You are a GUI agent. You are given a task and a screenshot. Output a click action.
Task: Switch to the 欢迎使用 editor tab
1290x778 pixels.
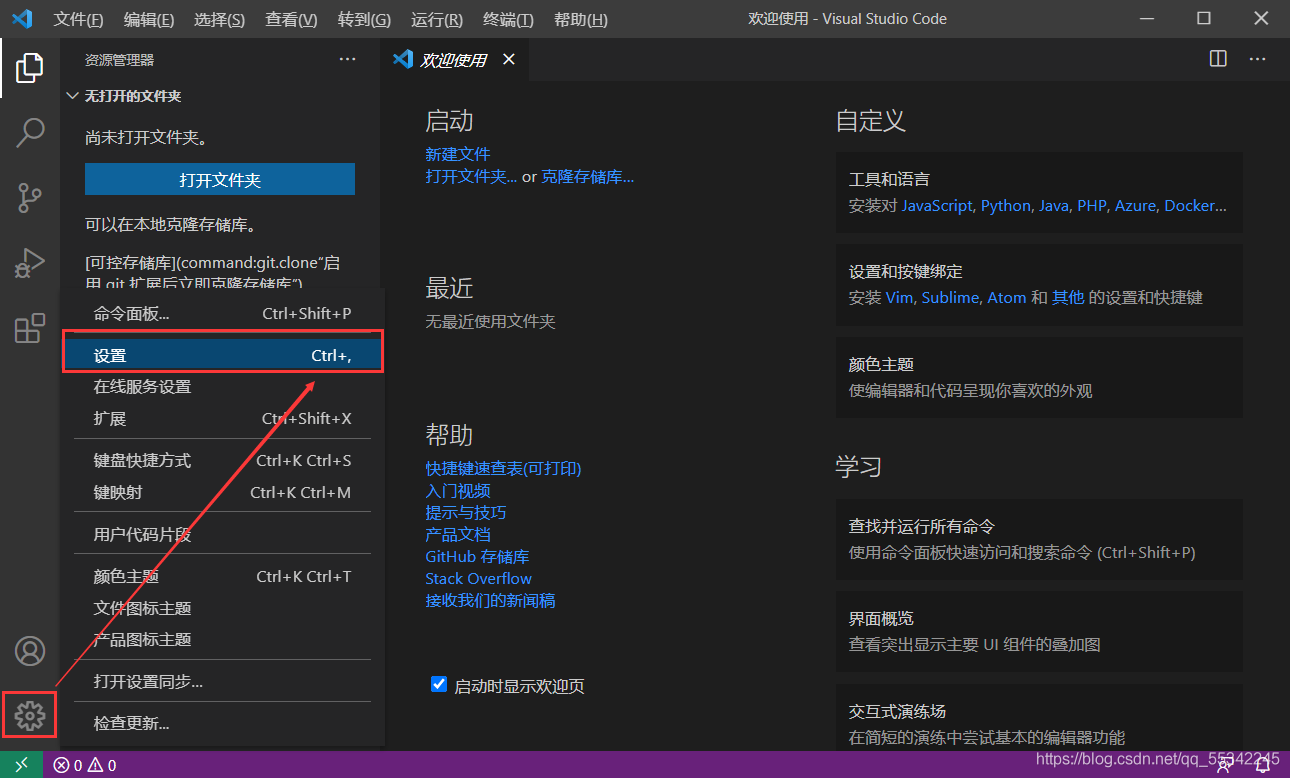click(454, 60)
